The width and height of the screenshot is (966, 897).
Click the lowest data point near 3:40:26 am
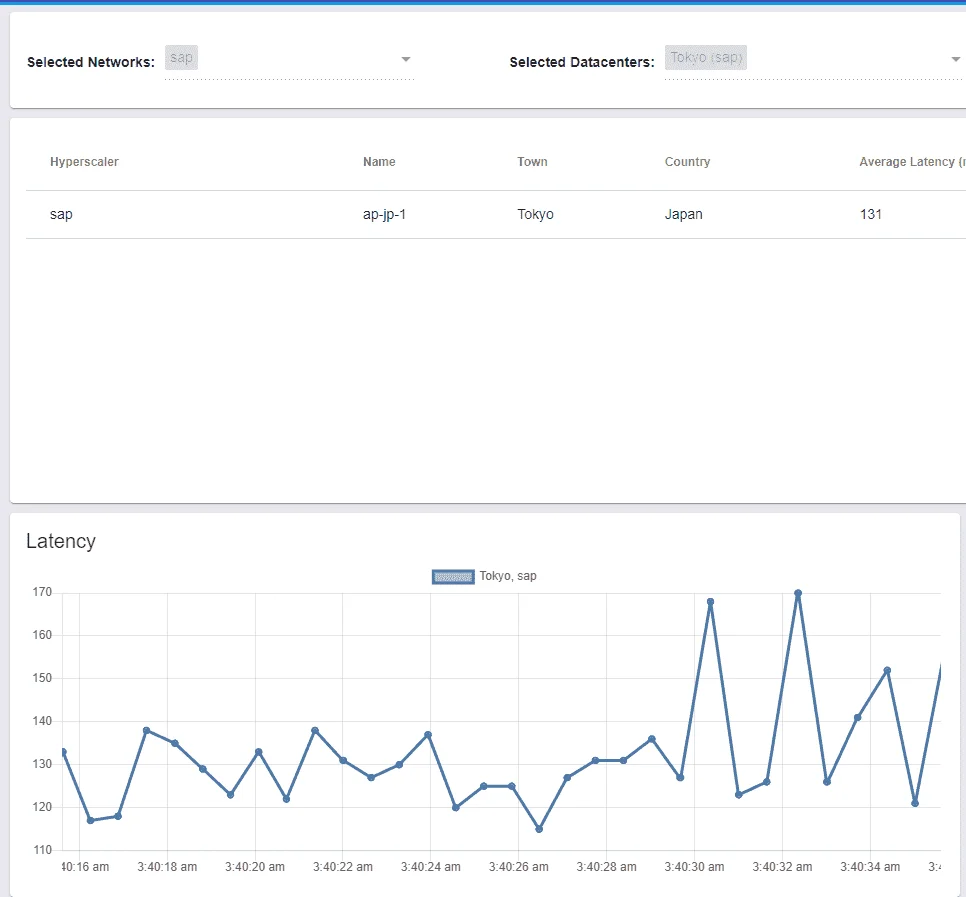pyautogui.click(x=539, y=829)
